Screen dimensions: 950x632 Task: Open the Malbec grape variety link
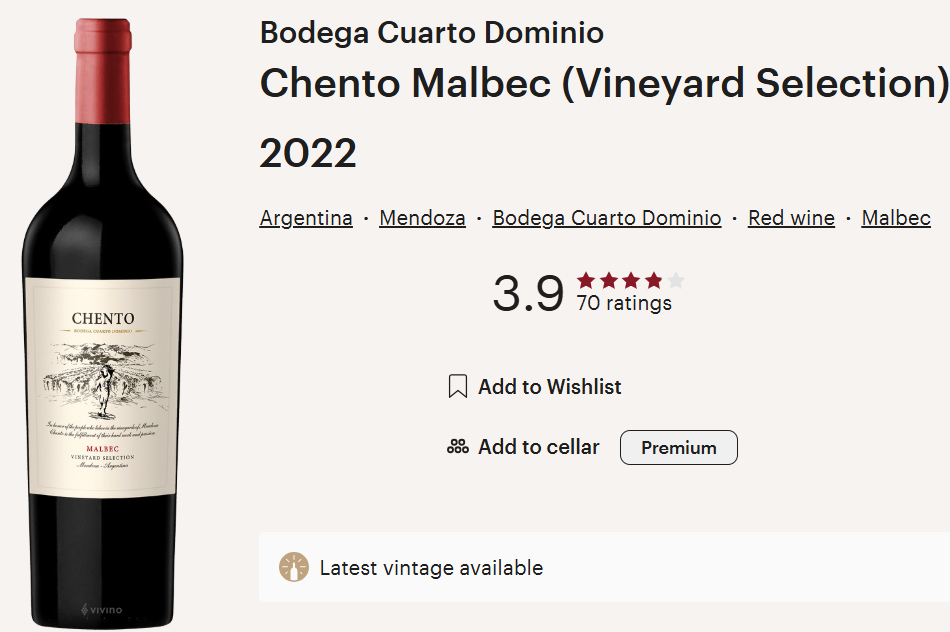[895, 217]
